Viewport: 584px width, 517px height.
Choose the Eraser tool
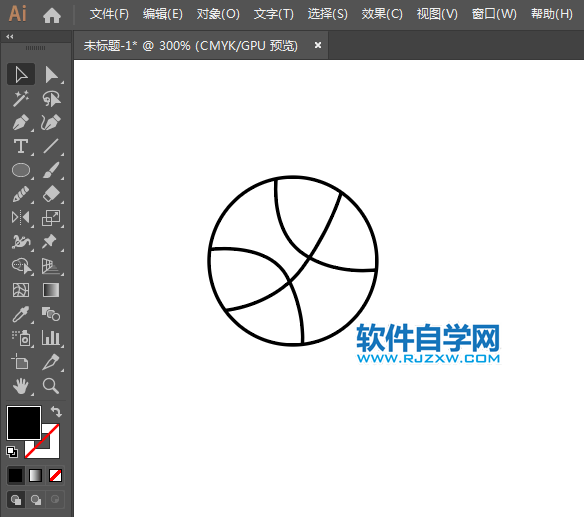pyautogui.click(x=51, y=194)
